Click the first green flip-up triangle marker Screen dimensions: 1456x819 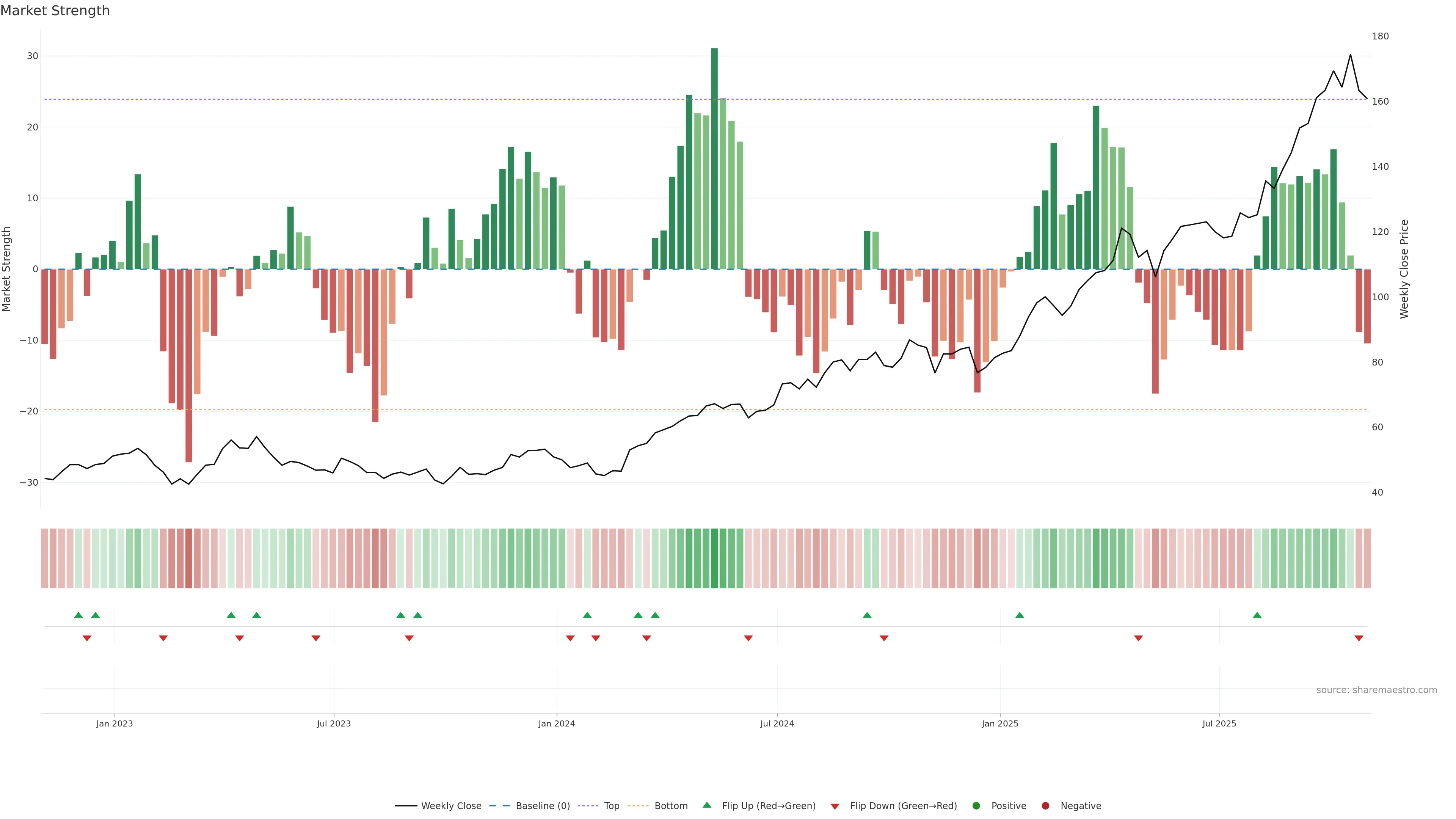point(78,615)
